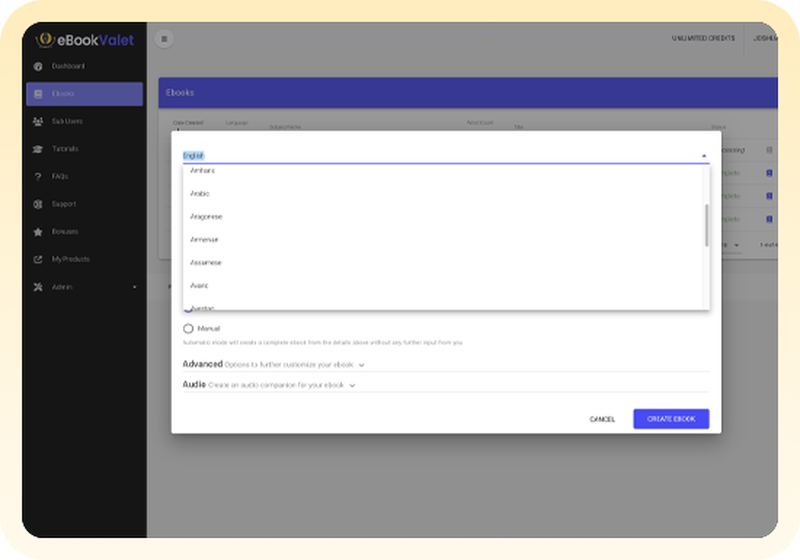The height and width of the screenshot is (560, 800).
Task: Click the Create Ebook button
Action: coord(671,419)
